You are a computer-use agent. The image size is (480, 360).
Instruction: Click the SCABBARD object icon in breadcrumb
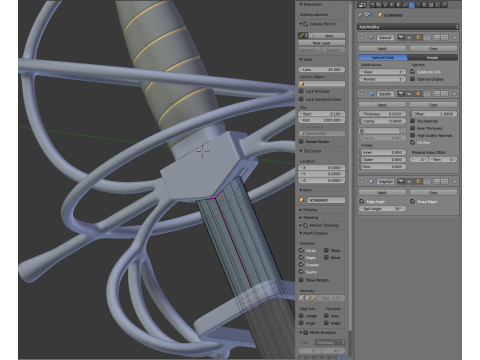coord(380,15)
